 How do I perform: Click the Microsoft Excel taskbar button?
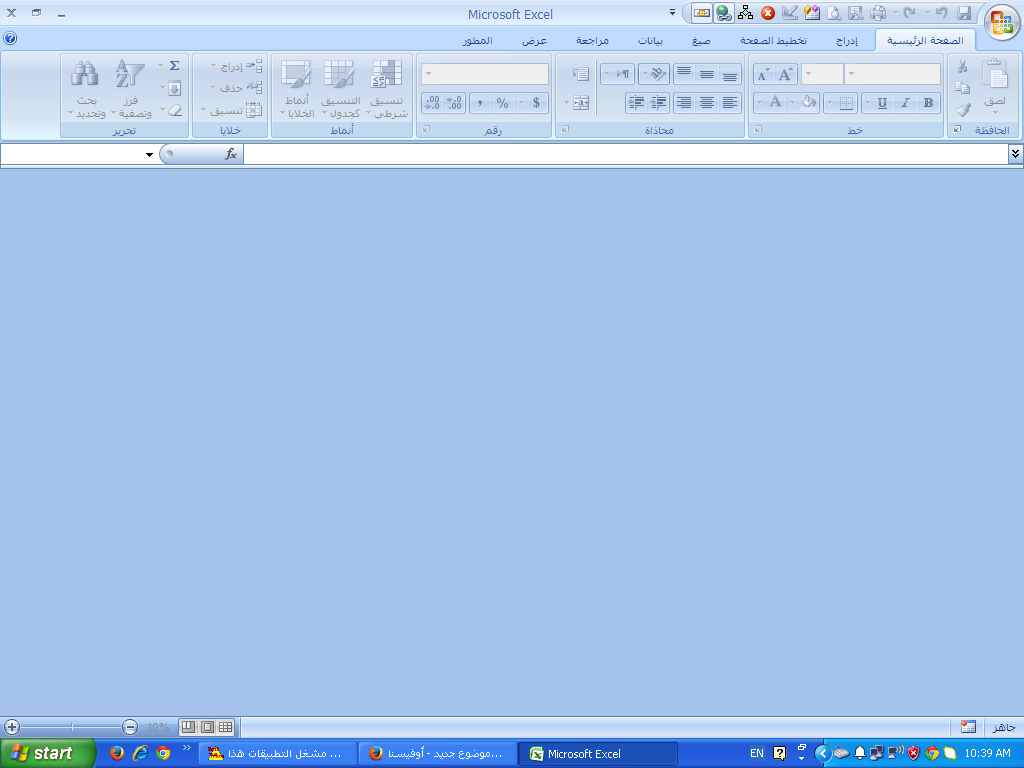click(598, 754)
